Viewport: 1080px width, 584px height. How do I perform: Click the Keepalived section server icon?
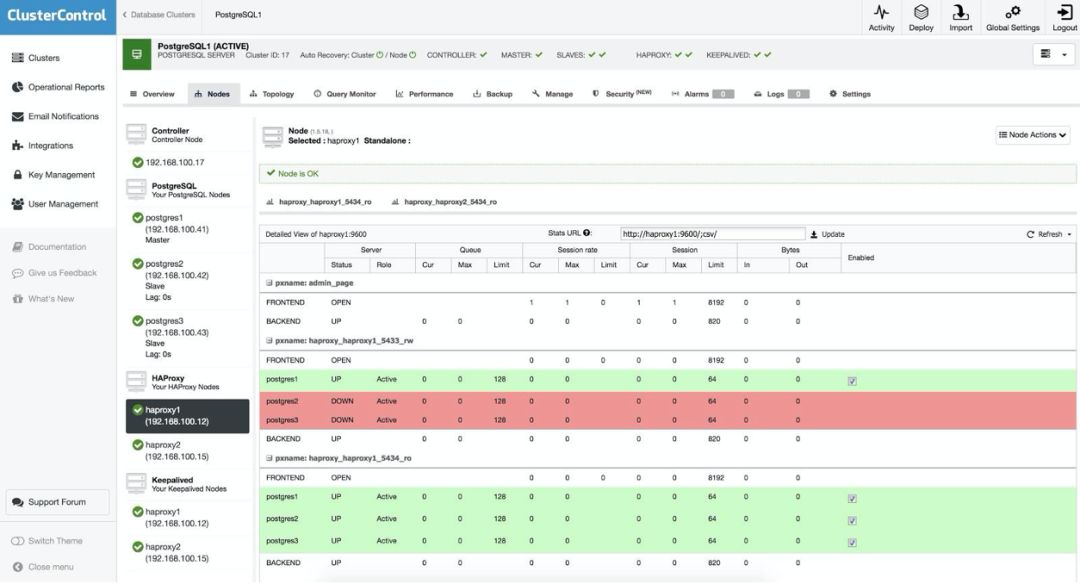coord(136,483)
